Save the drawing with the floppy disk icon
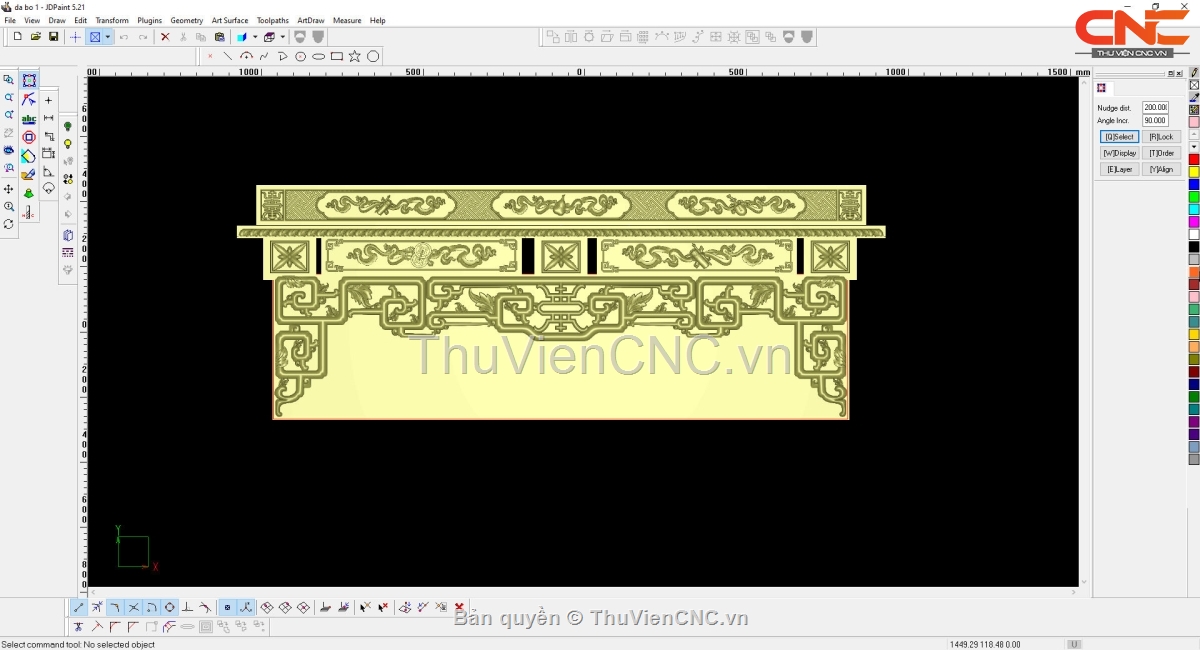 [x=54, y=37]
